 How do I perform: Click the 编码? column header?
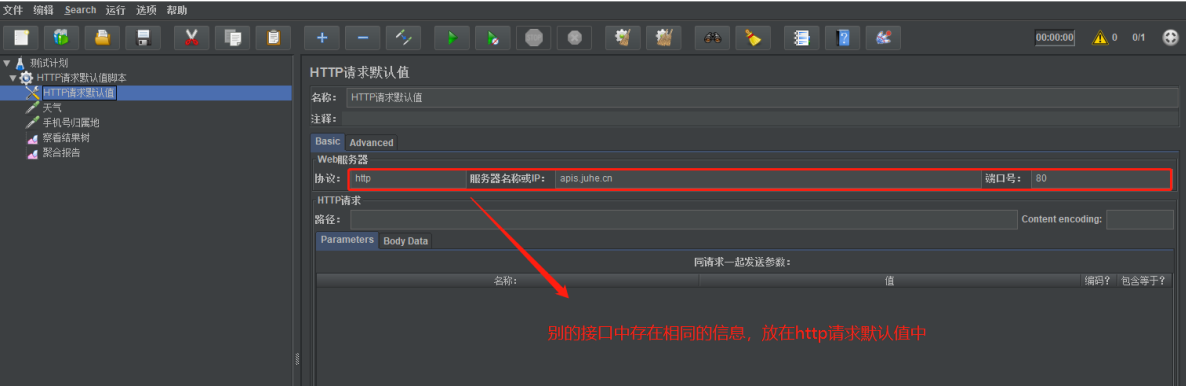tap(1098, 280)
